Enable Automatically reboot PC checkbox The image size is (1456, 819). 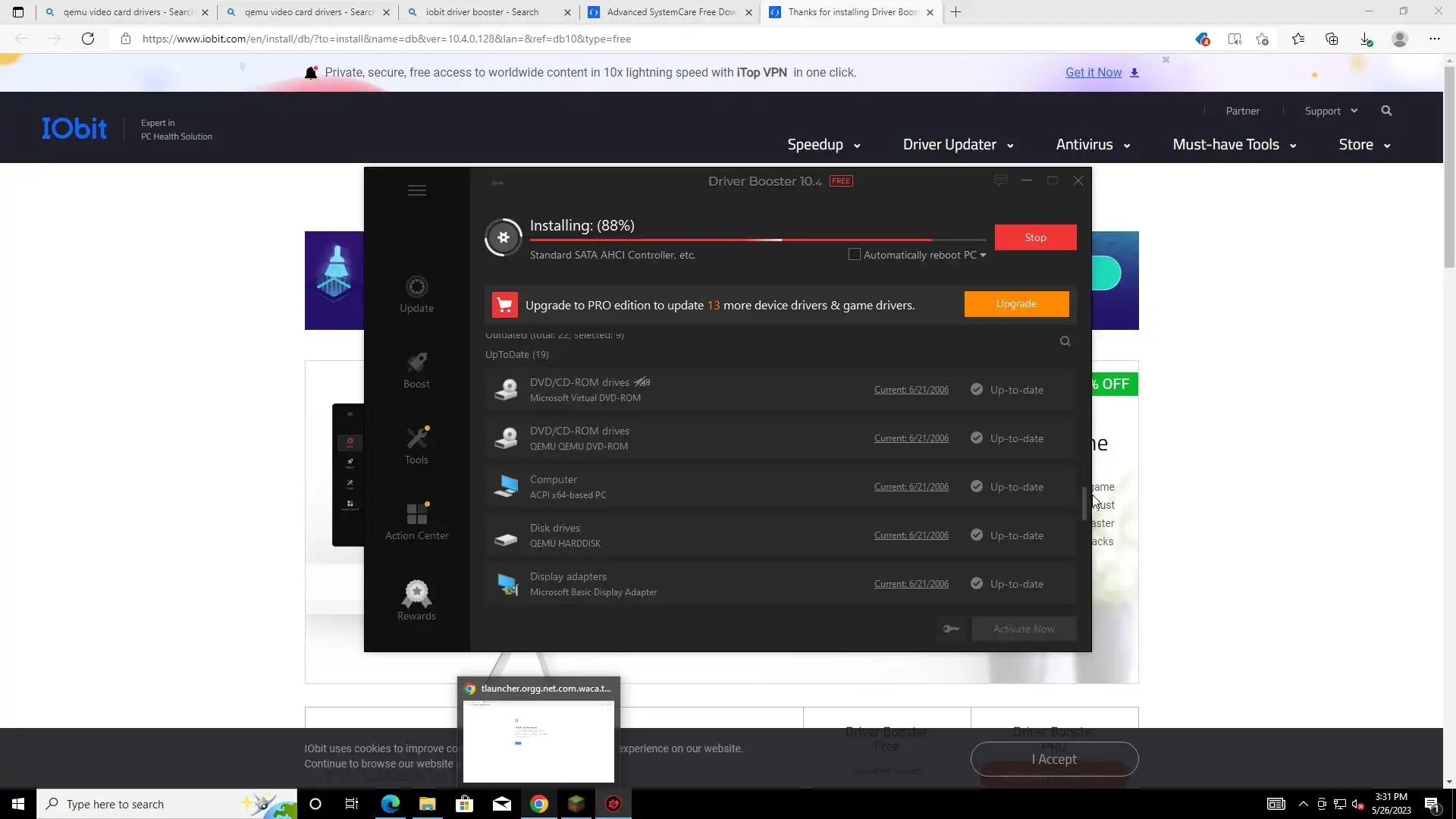pyautogui.click(x=855, y=255)
